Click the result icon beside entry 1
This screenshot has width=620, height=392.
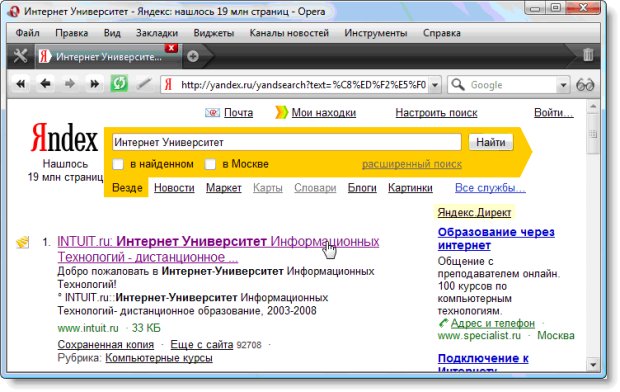[x=23, y=242]
